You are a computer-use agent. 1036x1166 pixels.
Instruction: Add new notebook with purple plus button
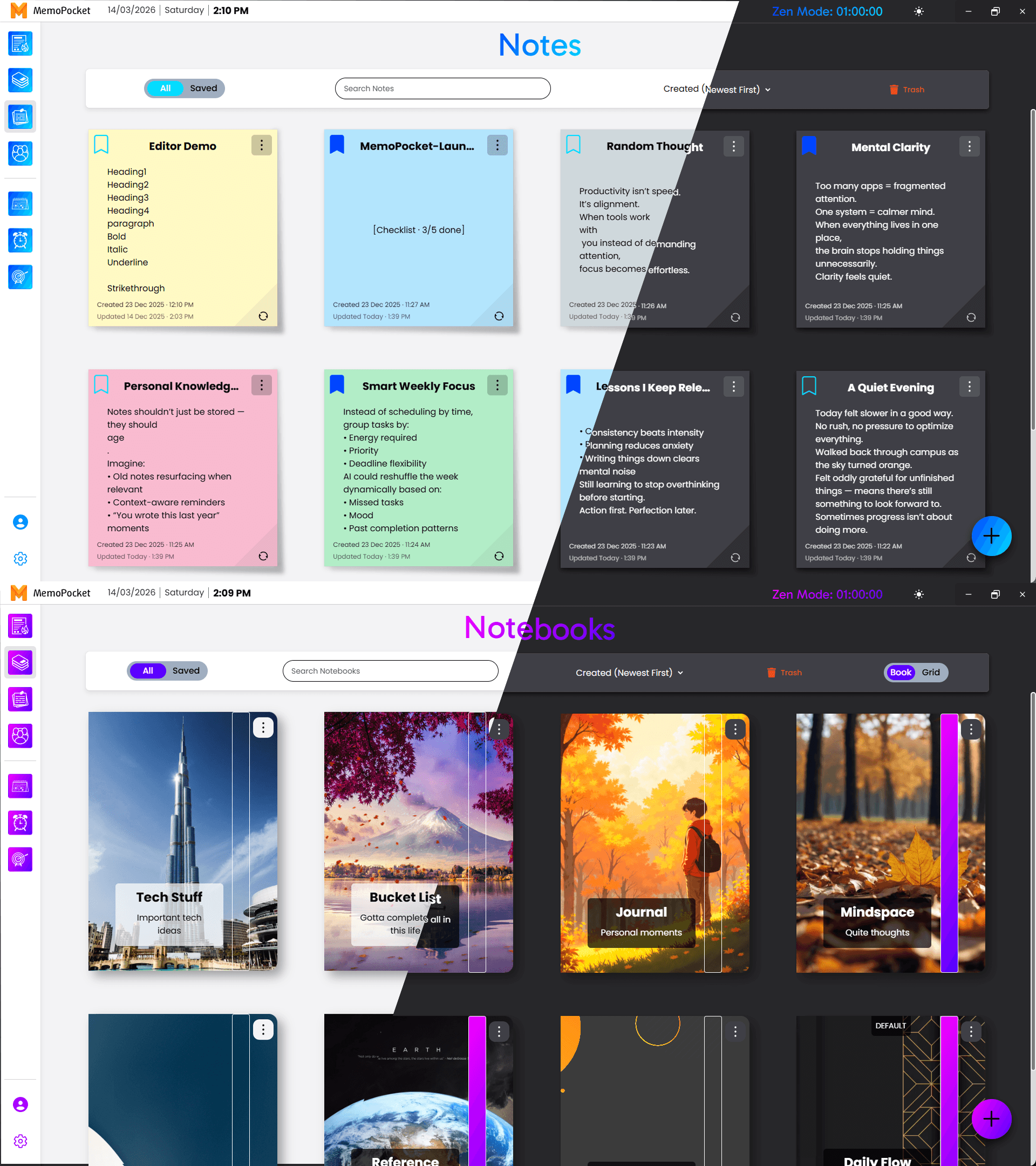tap(991, 1118)
